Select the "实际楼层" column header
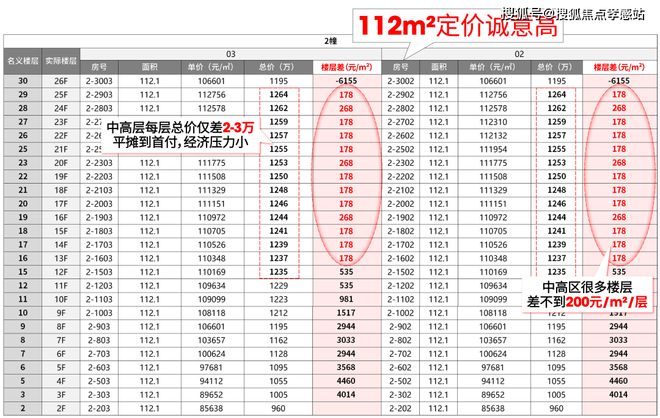 tap(61, 61)
